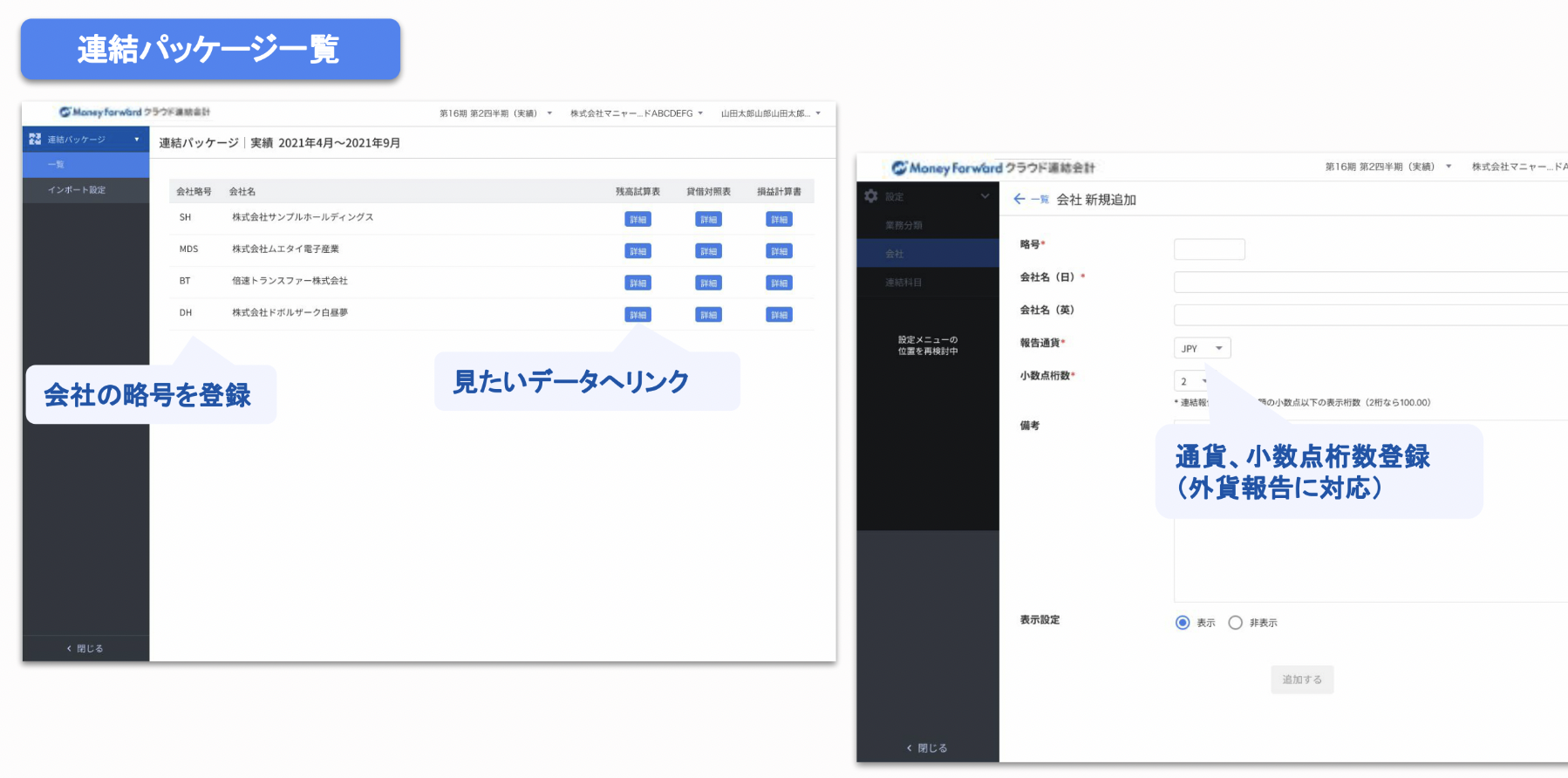The width and height of the screenshot is (1568, 778).
Task: Click the 連結パッケージ grid icon in sidebar
Action: (x=35, y=139)
